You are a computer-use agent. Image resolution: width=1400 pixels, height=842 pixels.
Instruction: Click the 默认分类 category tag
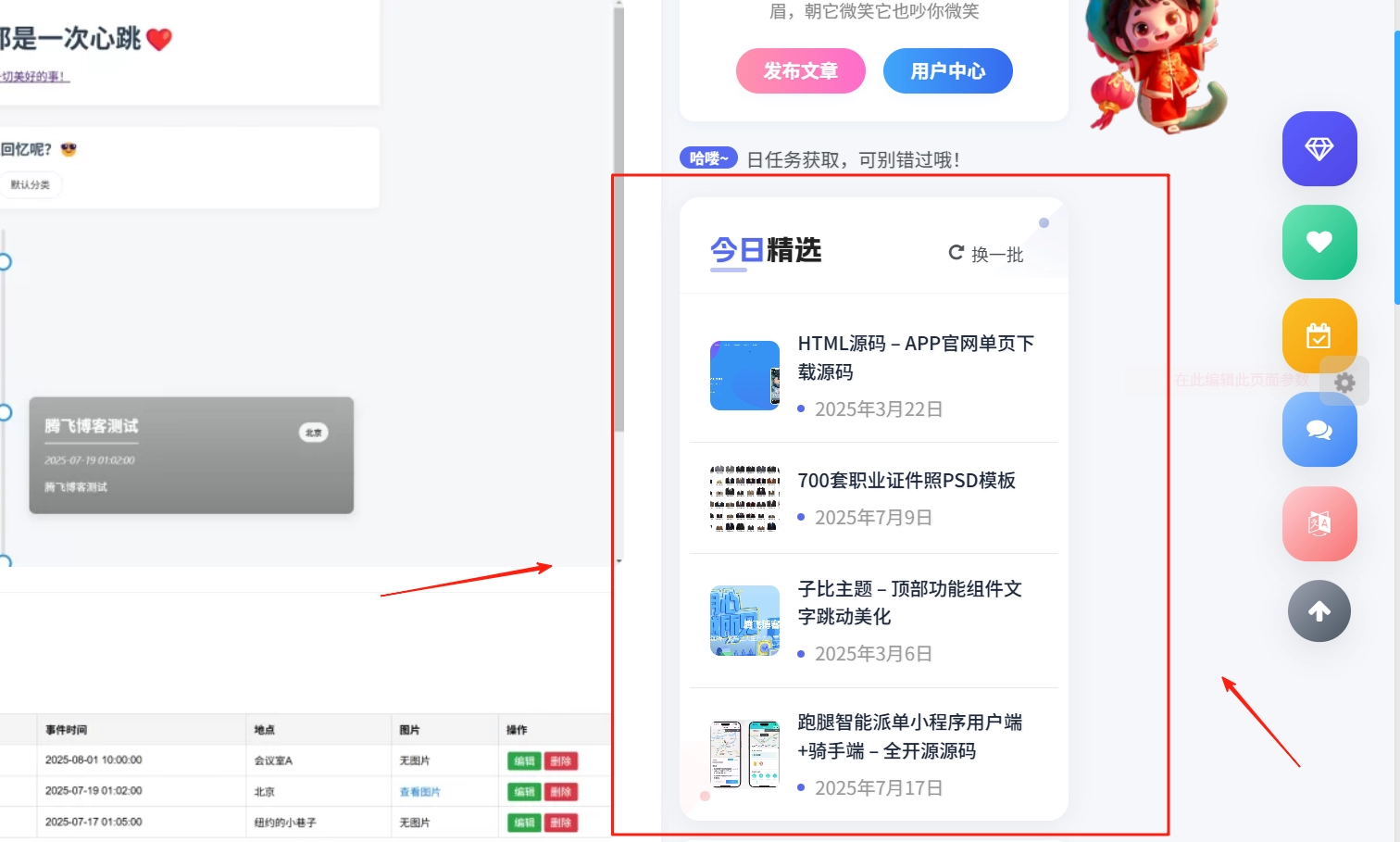[x=31, y=184]
